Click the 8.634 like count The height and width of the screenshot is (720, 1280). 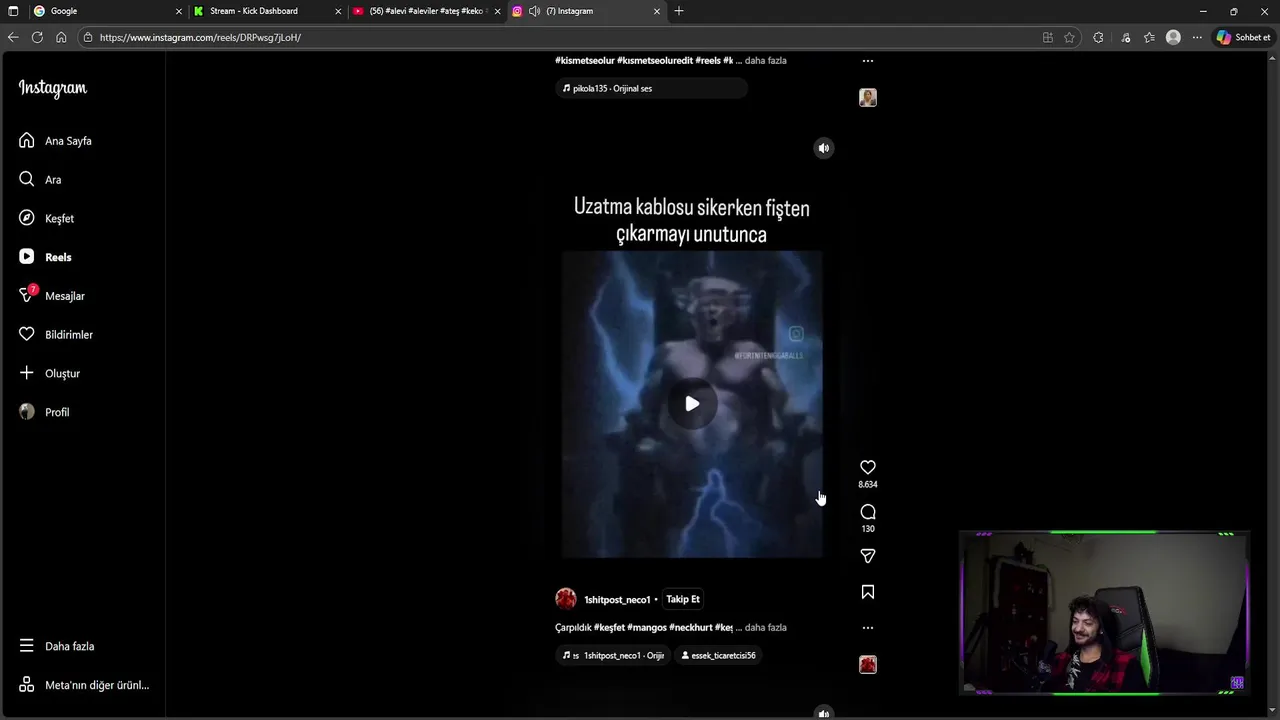coord(868,484)
